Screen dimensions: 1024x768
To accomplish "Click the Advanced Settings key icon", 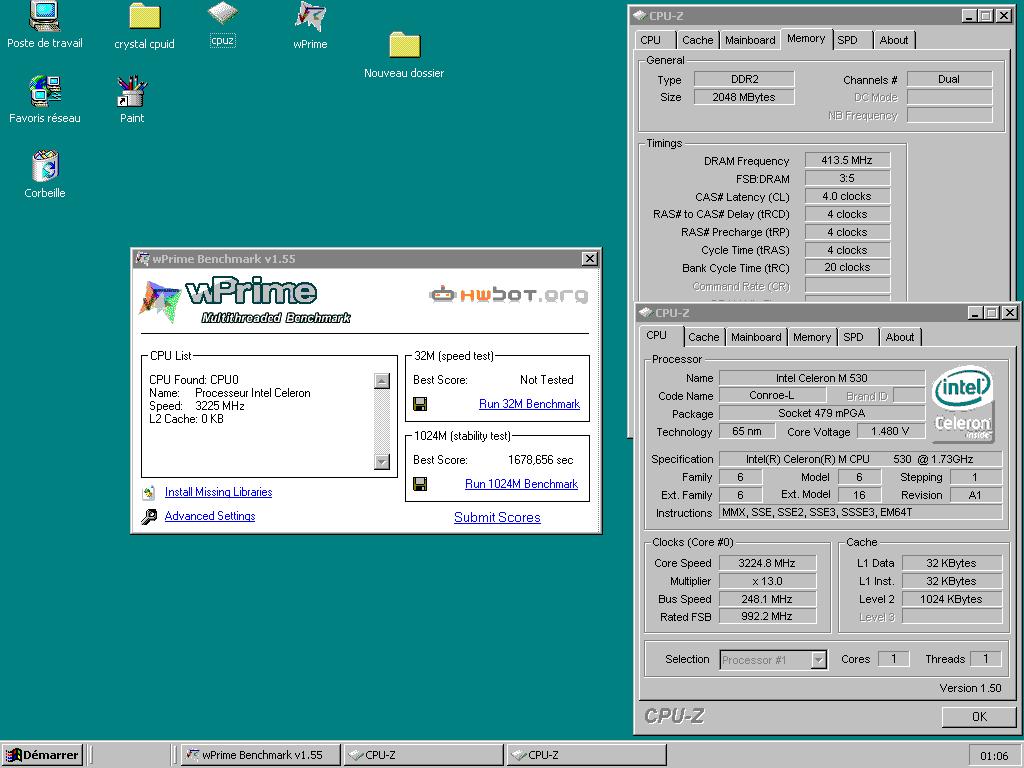I will point(149,517).
